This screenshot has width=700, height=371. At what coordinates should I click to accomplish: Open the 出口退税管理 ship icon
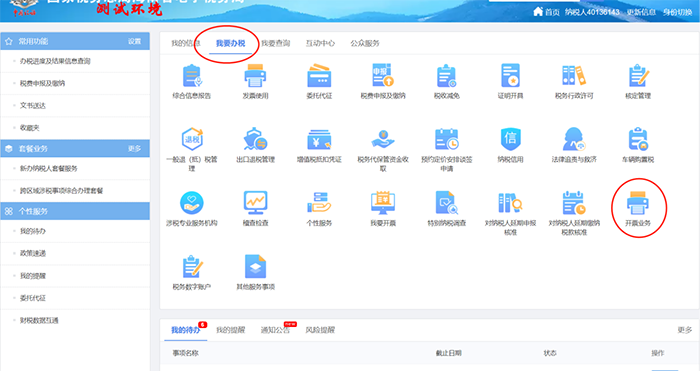(255, 139)
